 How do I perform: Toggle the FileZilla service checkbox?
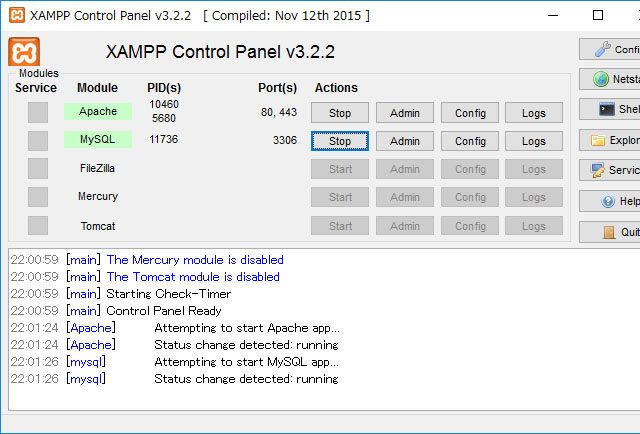(38, 169)
